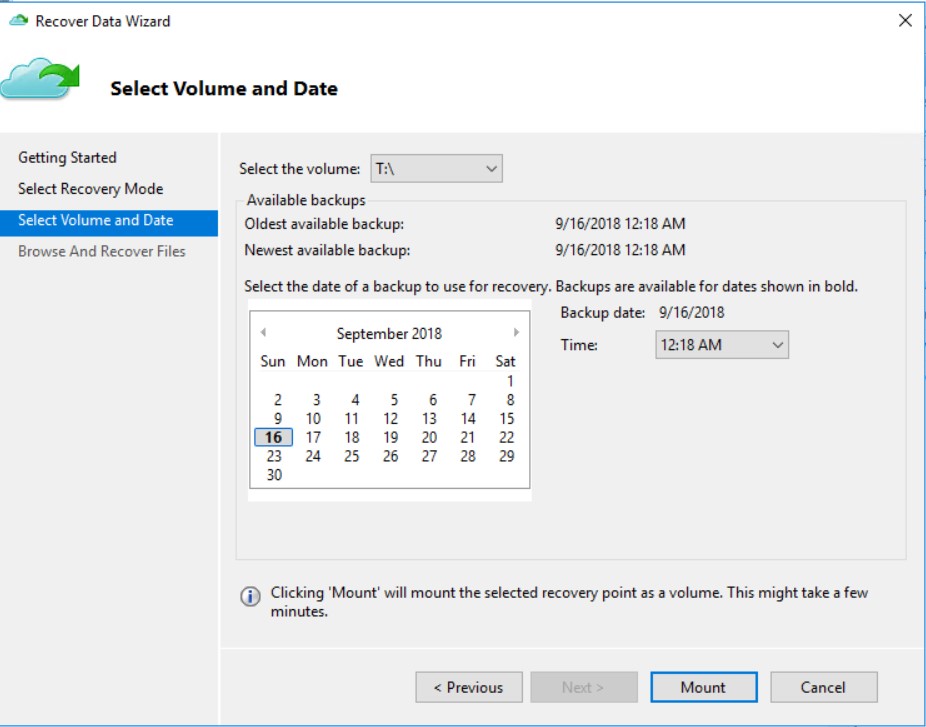Cancel the recovery wizard
The height and width of the screenshot is (727, 926).
coord(823,687)
